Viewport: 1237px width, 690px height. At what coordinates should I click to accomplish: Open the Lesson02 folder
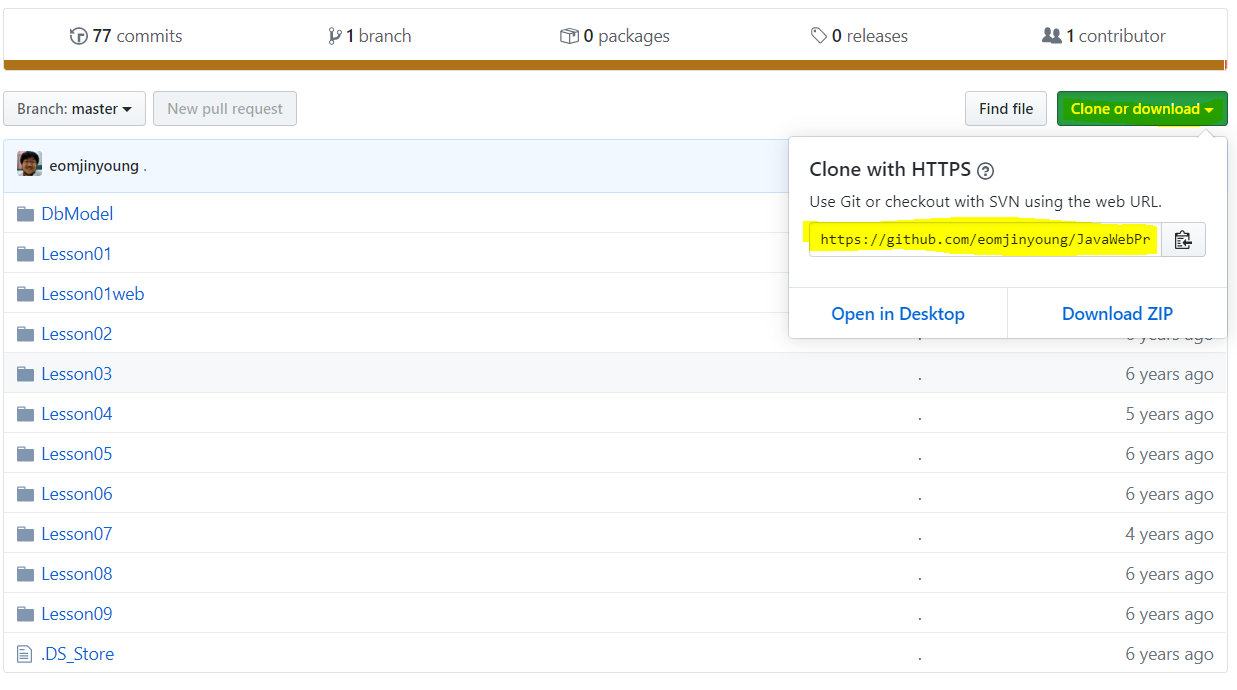[x=77, y=333]
